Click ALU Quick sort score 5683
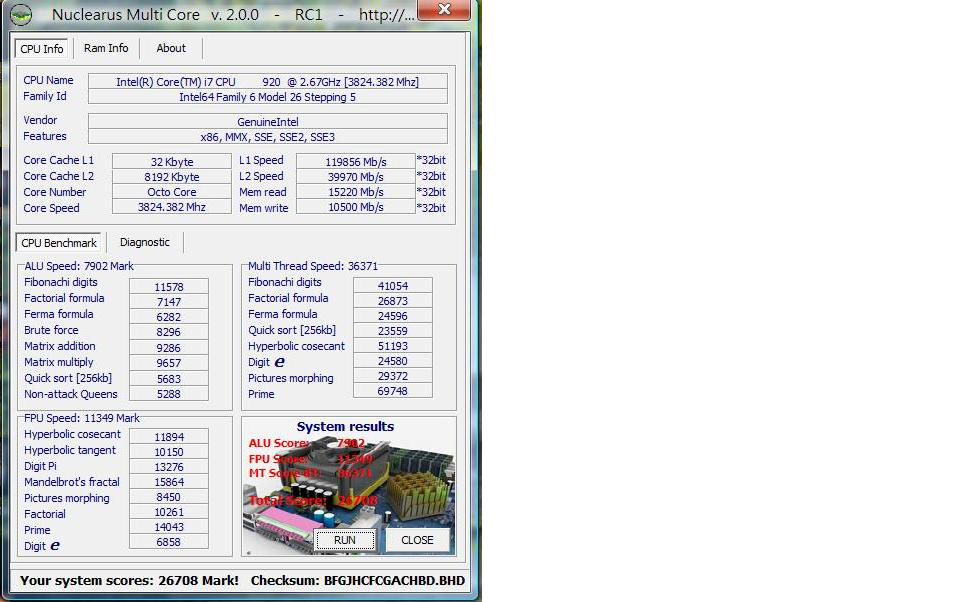The width and height of the screenshot is (960, 602). click(x=169, y=378)
